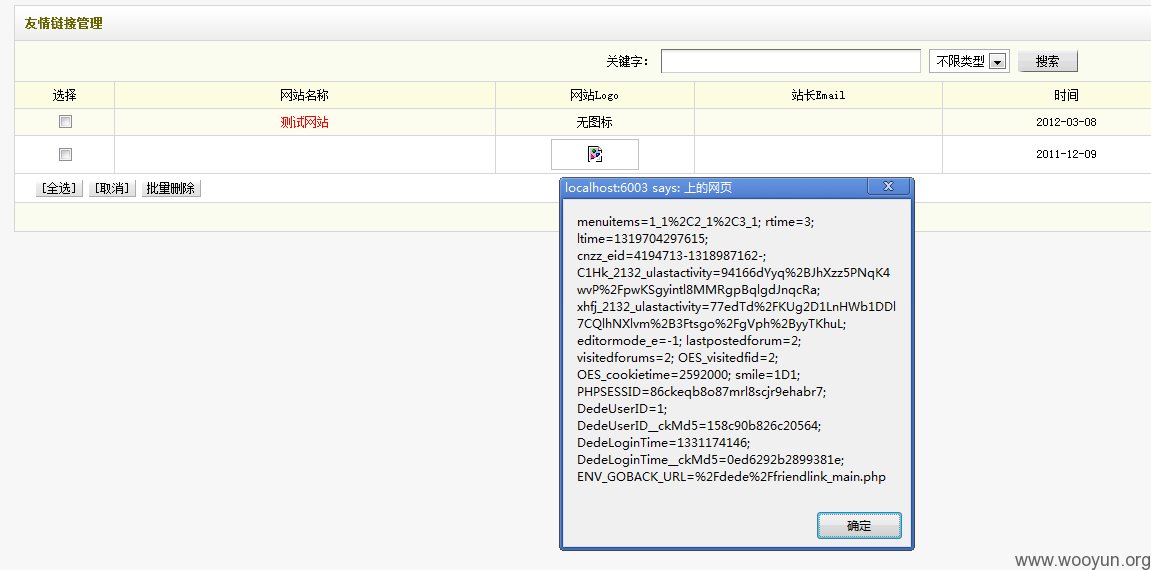Click the broken logo image icon
The image size is (1151, 570).
(x=595, y=154)
